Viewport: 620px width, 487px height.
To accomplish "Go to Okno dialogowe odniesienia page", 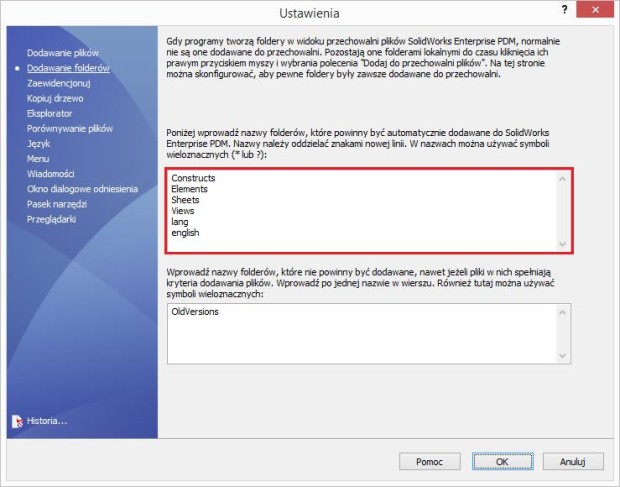I will 81,188.
